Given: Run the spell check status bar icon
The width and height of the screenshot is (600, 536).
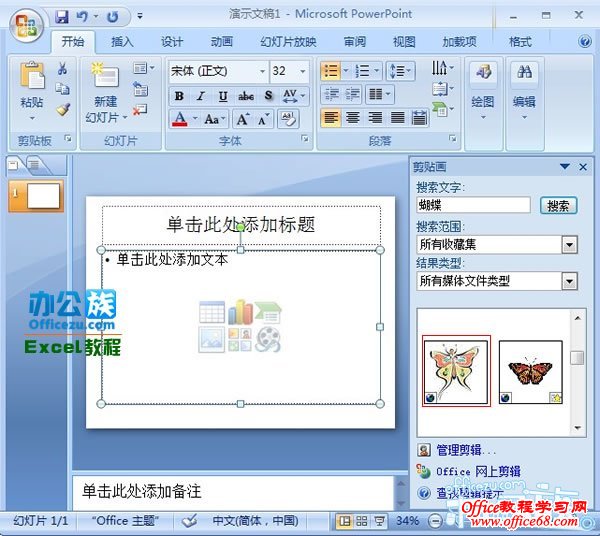Looking at the screenshot, I should [189, 521].
